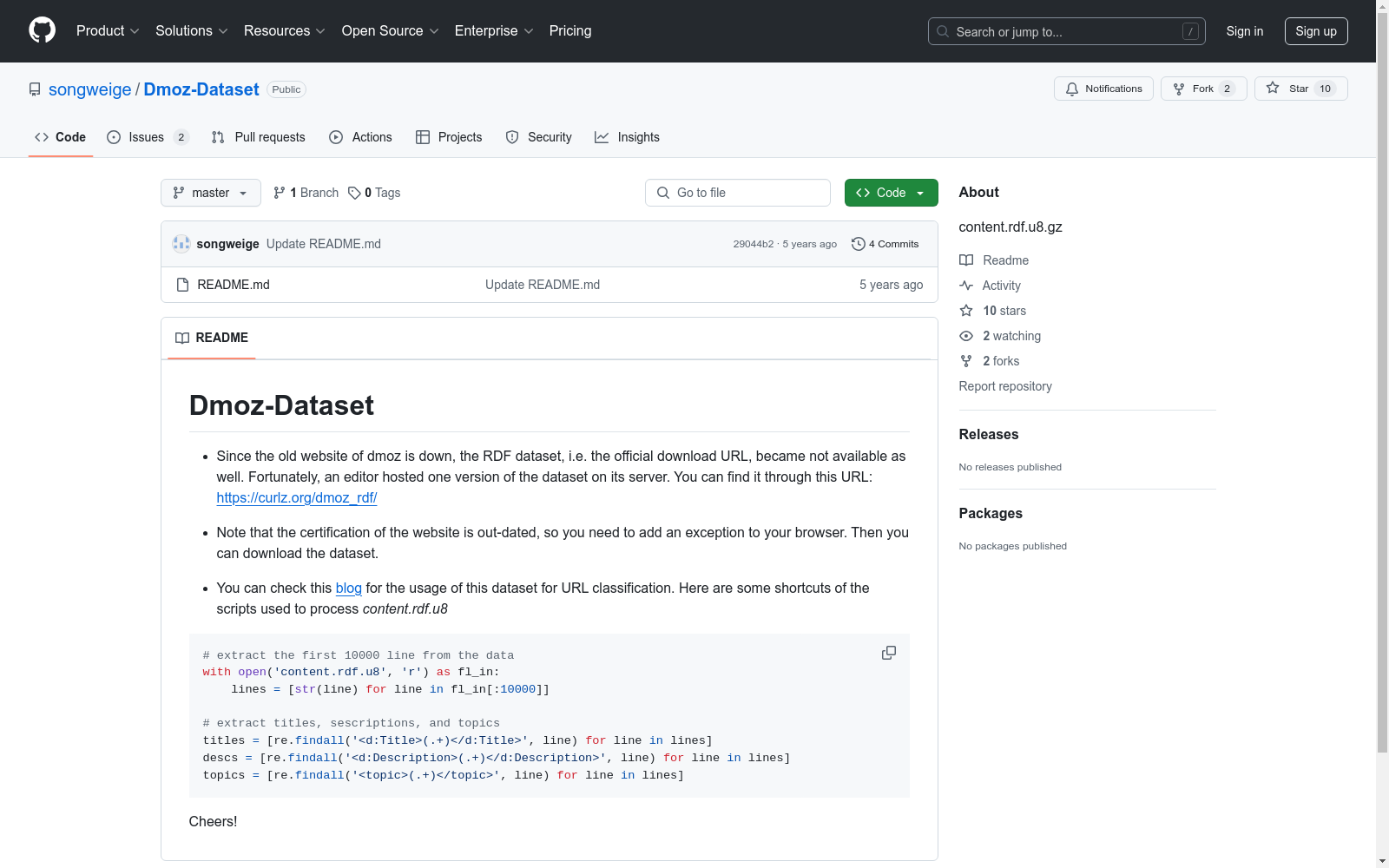Click the search magnifier icon in header
The height and width of the screenshot is (868, 1389).
[x=943, y=31]
